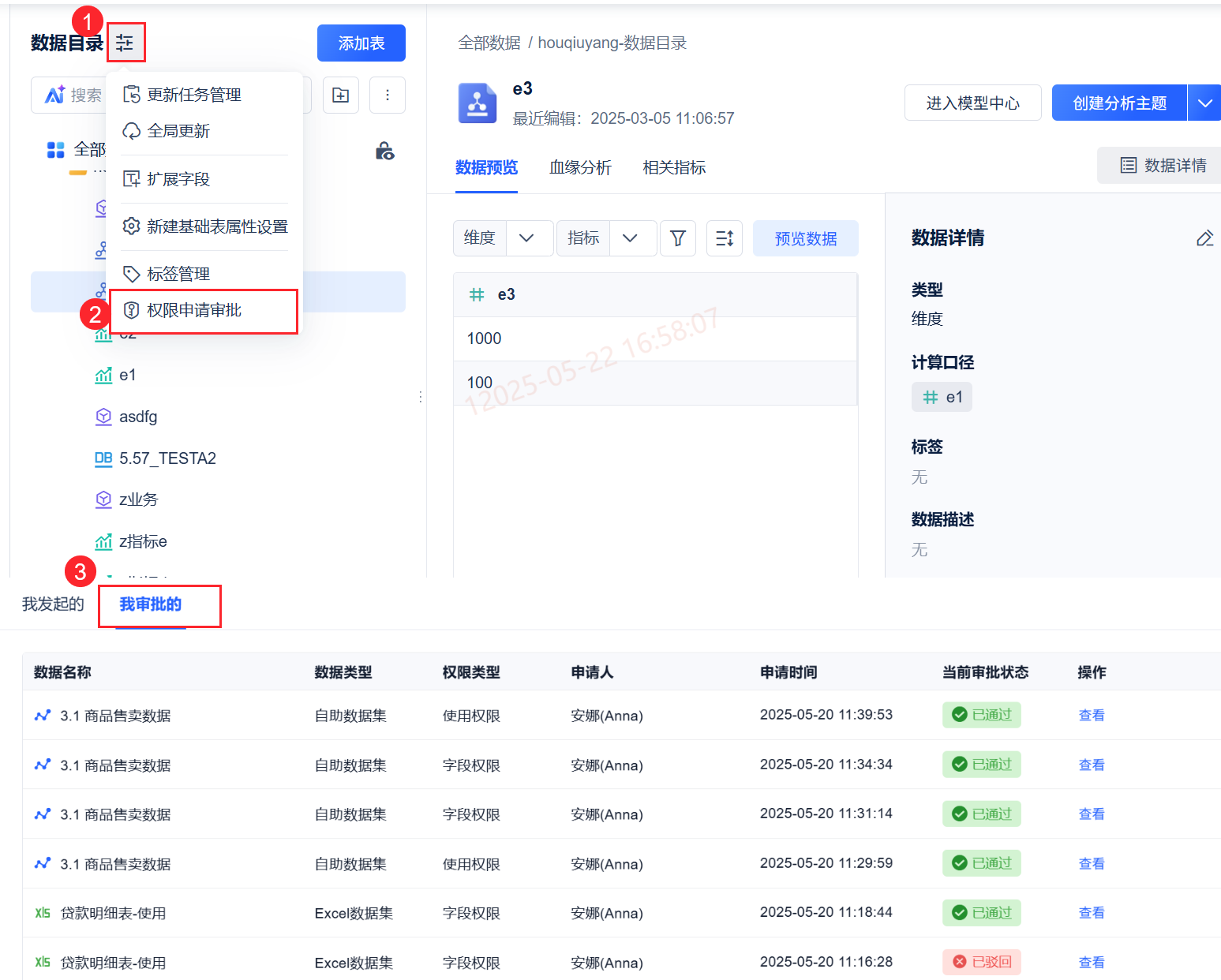View the 11:29:59 request via 查看

click(x=1092, y=864)
